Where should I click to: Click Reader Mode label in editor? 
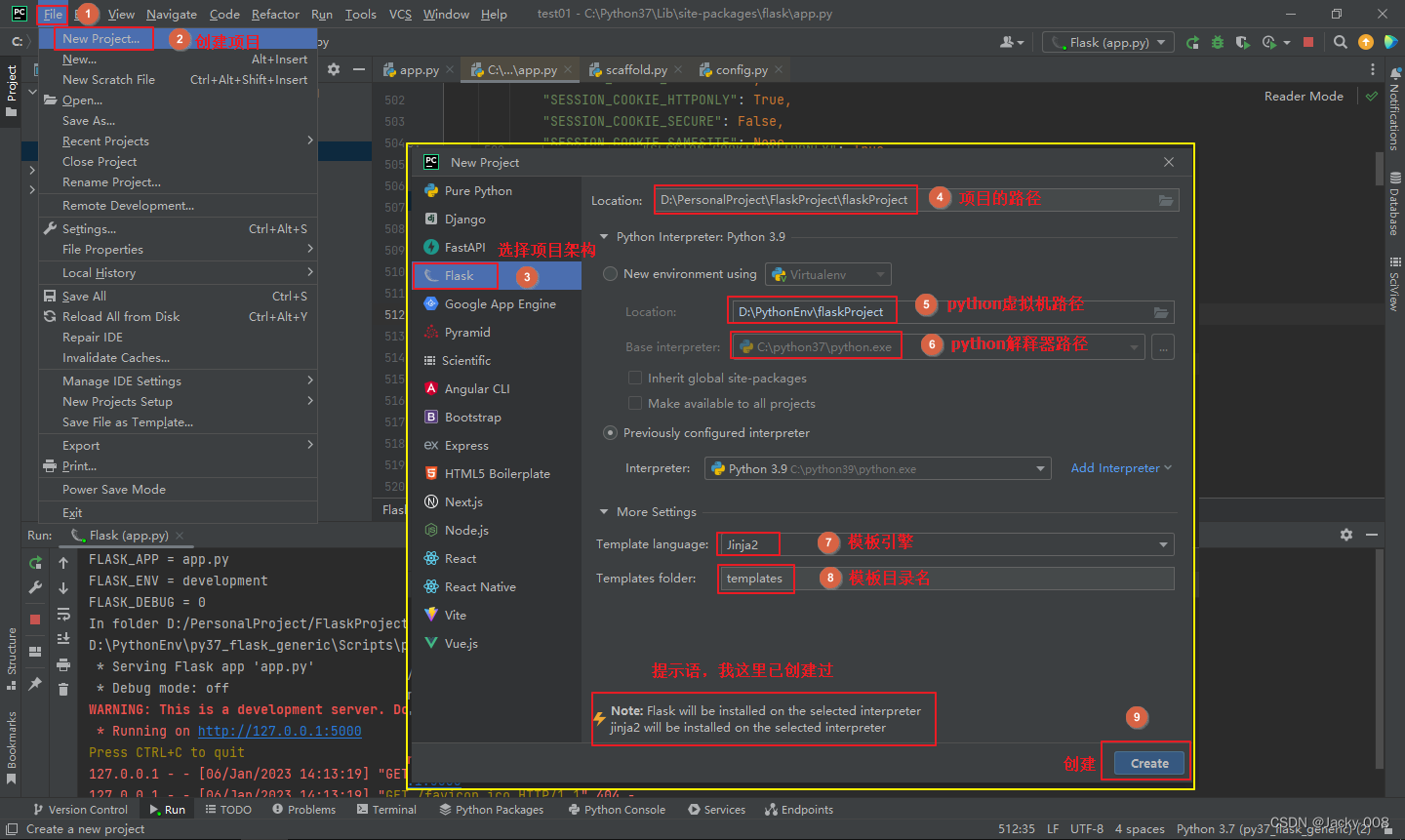pyautogui.click(x=1304, y=97)
